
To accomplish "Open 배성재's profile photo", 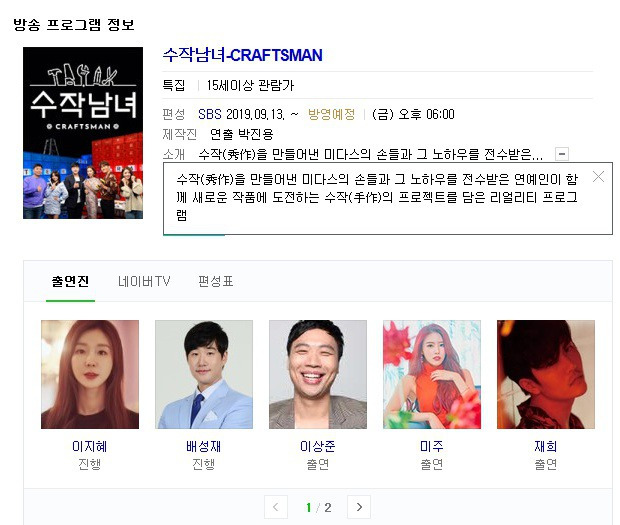I will coord(204,374).
